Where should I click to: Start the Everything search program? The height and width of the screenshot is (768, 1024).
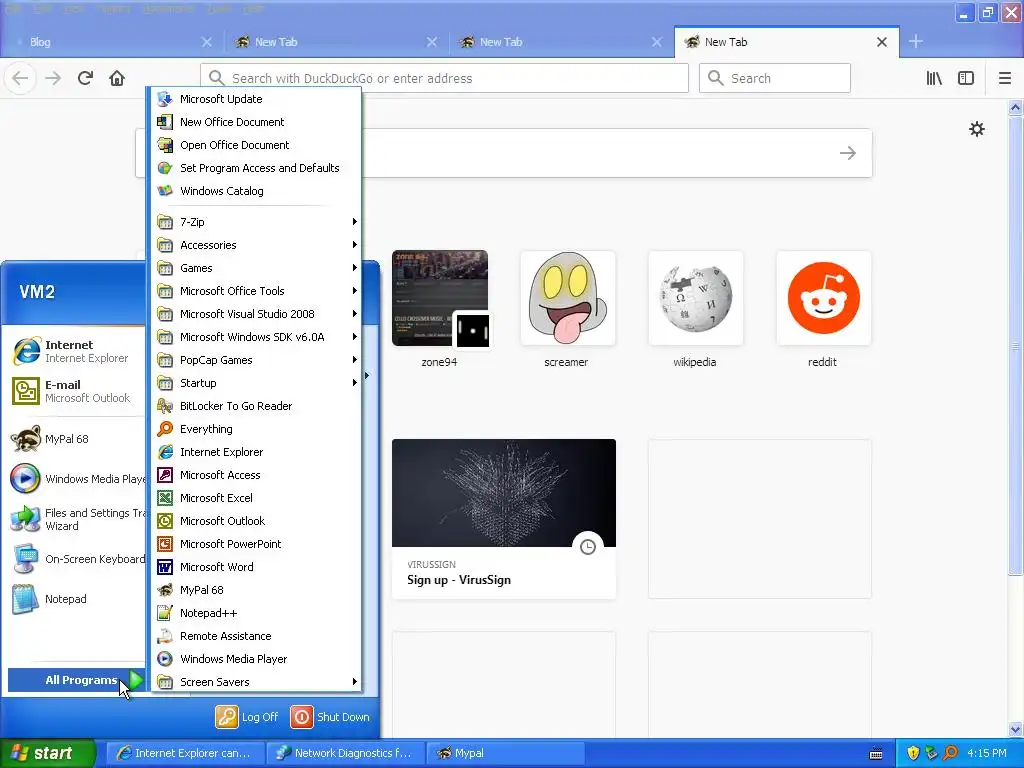(x=256, y=429)
